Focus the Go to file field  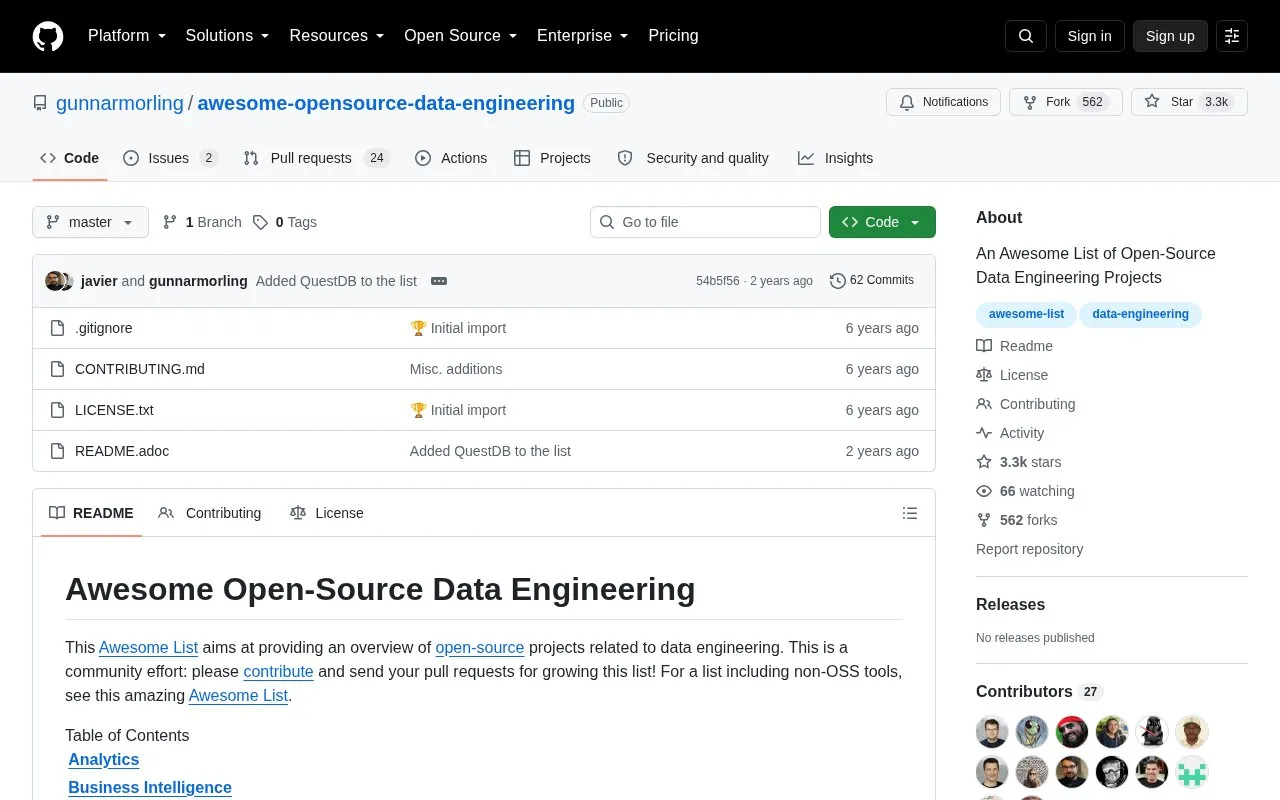click(x=705, y=222)
